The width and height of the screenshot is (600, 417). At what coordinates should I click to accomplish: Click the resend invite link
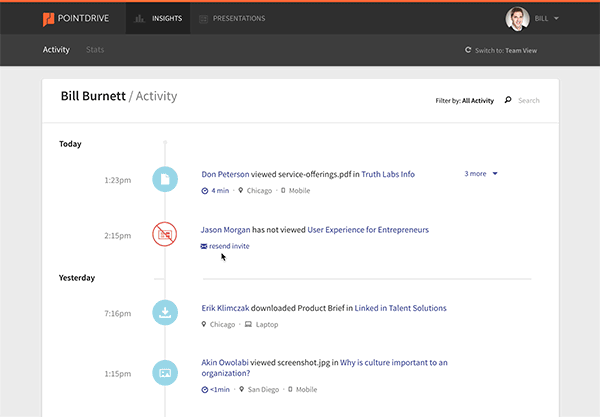click(230, 245)
